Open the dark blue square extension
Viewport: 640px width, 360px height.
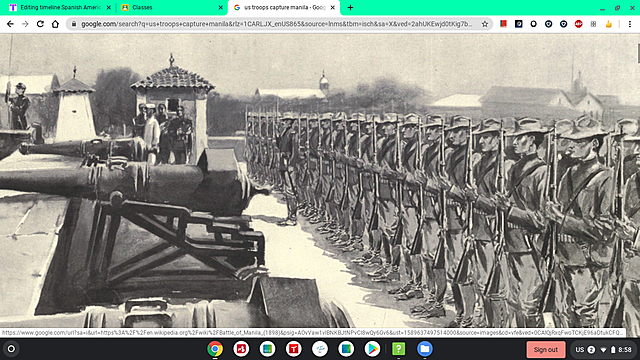[x=518, y=24]
